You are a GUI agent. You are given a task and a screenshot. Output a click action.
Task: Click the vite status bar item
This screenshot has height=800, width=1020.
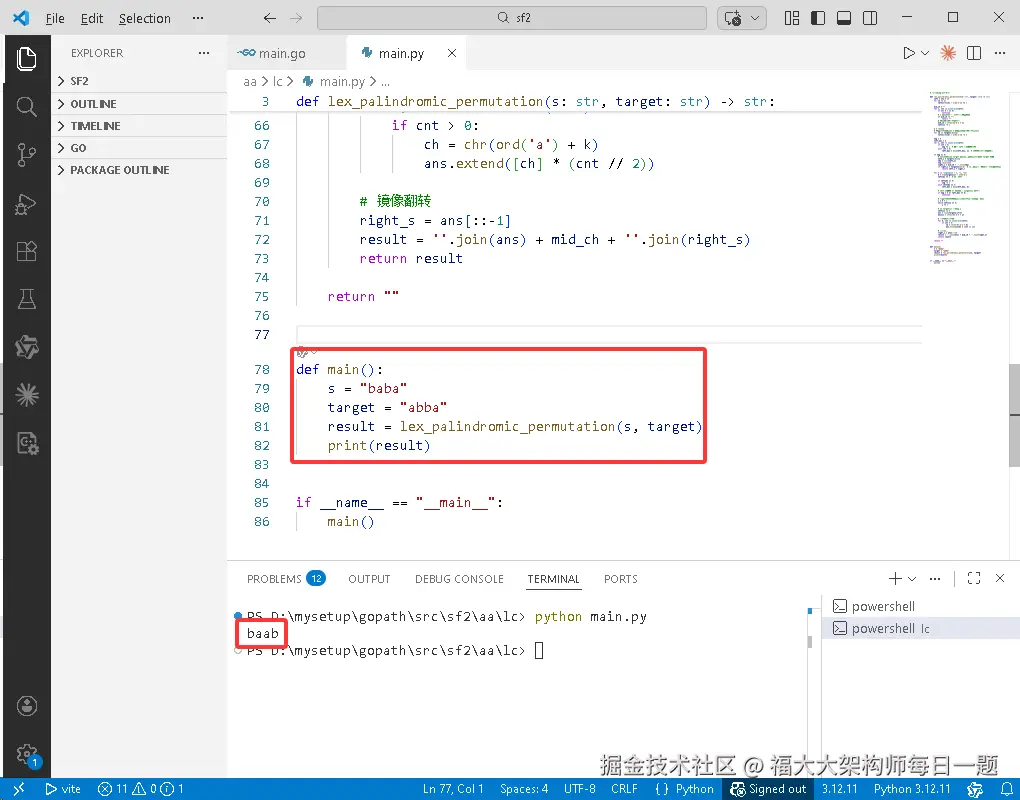coord(63,789)
